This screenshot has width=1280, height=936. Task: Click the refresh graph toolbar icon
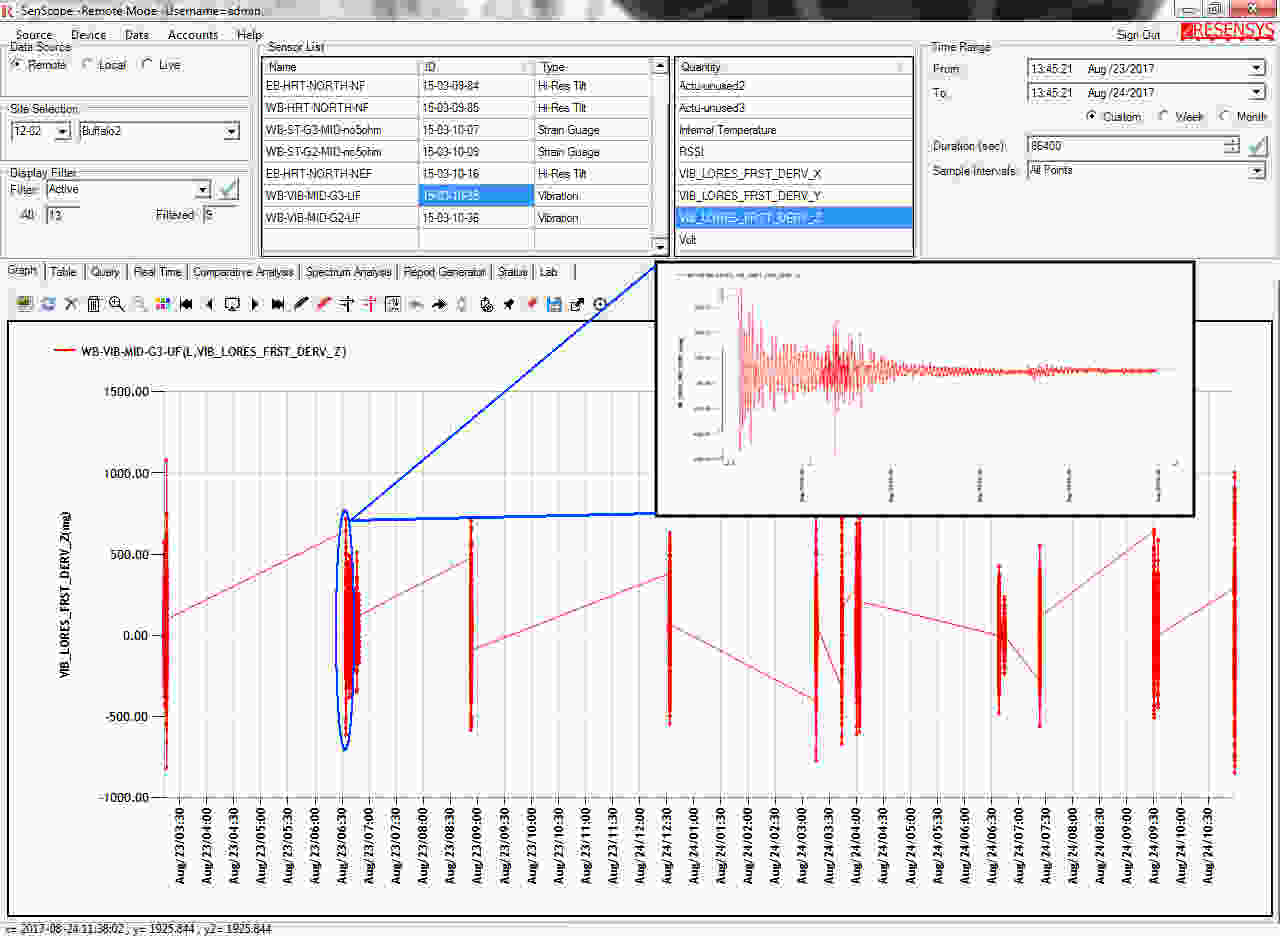pyautogui.click(x=48, y=303)
